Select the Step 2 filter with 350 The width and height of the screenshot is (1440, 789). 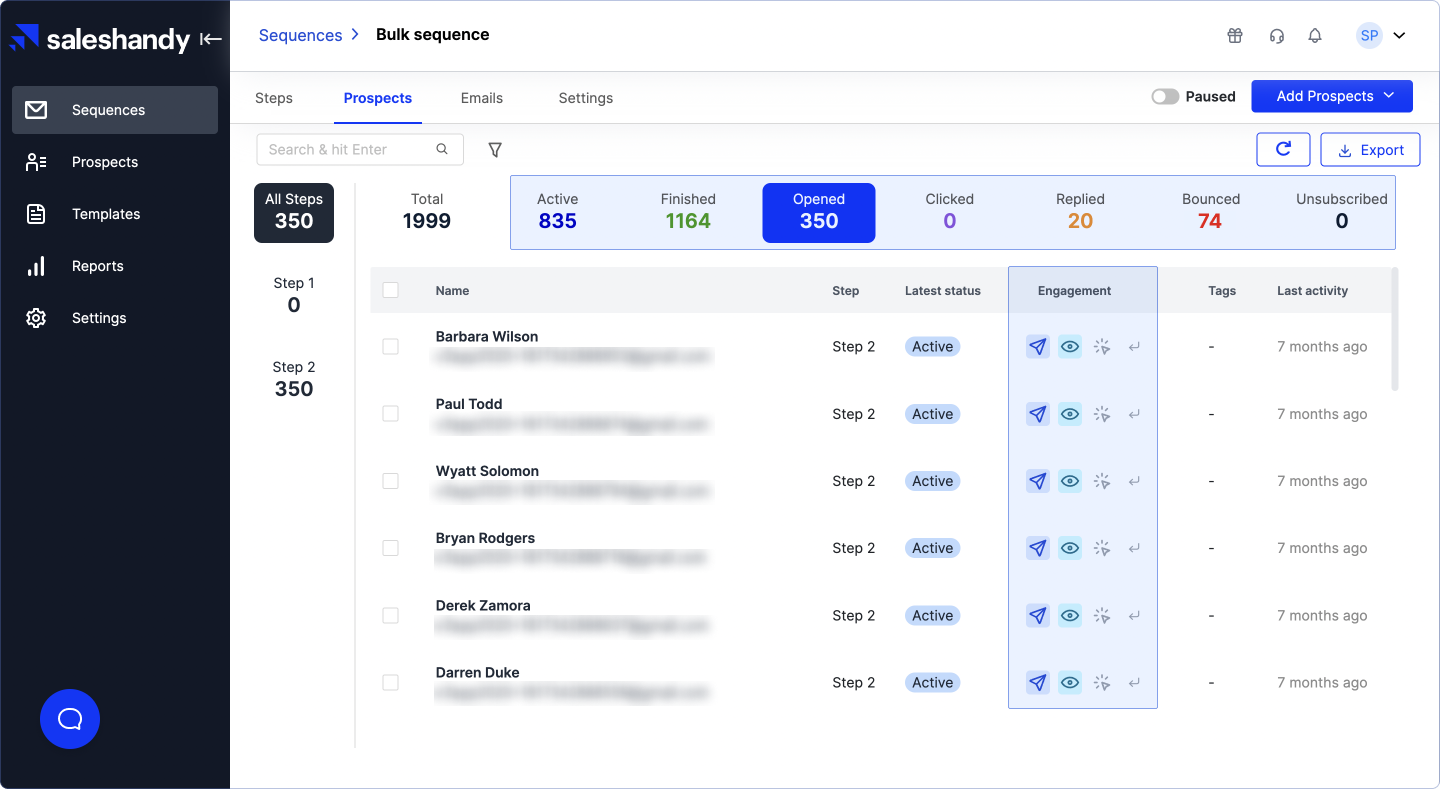pos(294,379)
